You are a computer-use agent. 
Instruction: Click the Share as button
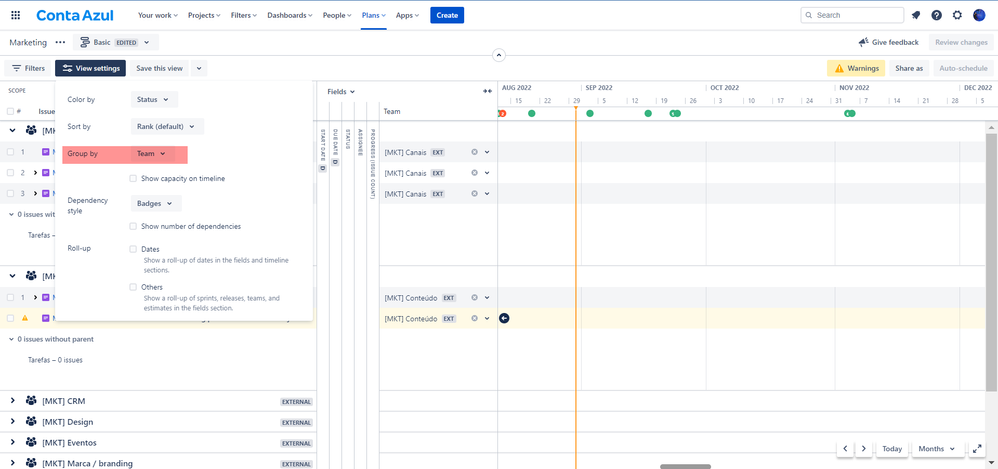[909, 68]
